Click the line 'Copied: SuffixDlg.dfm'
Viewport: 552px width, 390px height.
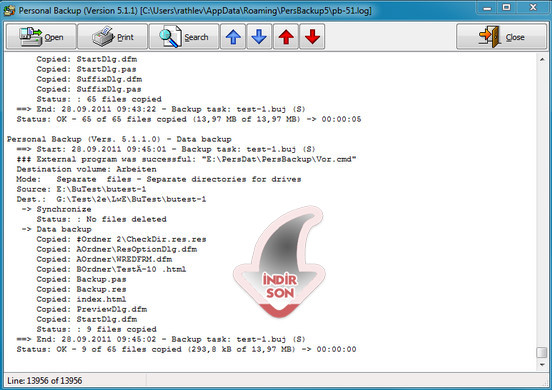89,79
